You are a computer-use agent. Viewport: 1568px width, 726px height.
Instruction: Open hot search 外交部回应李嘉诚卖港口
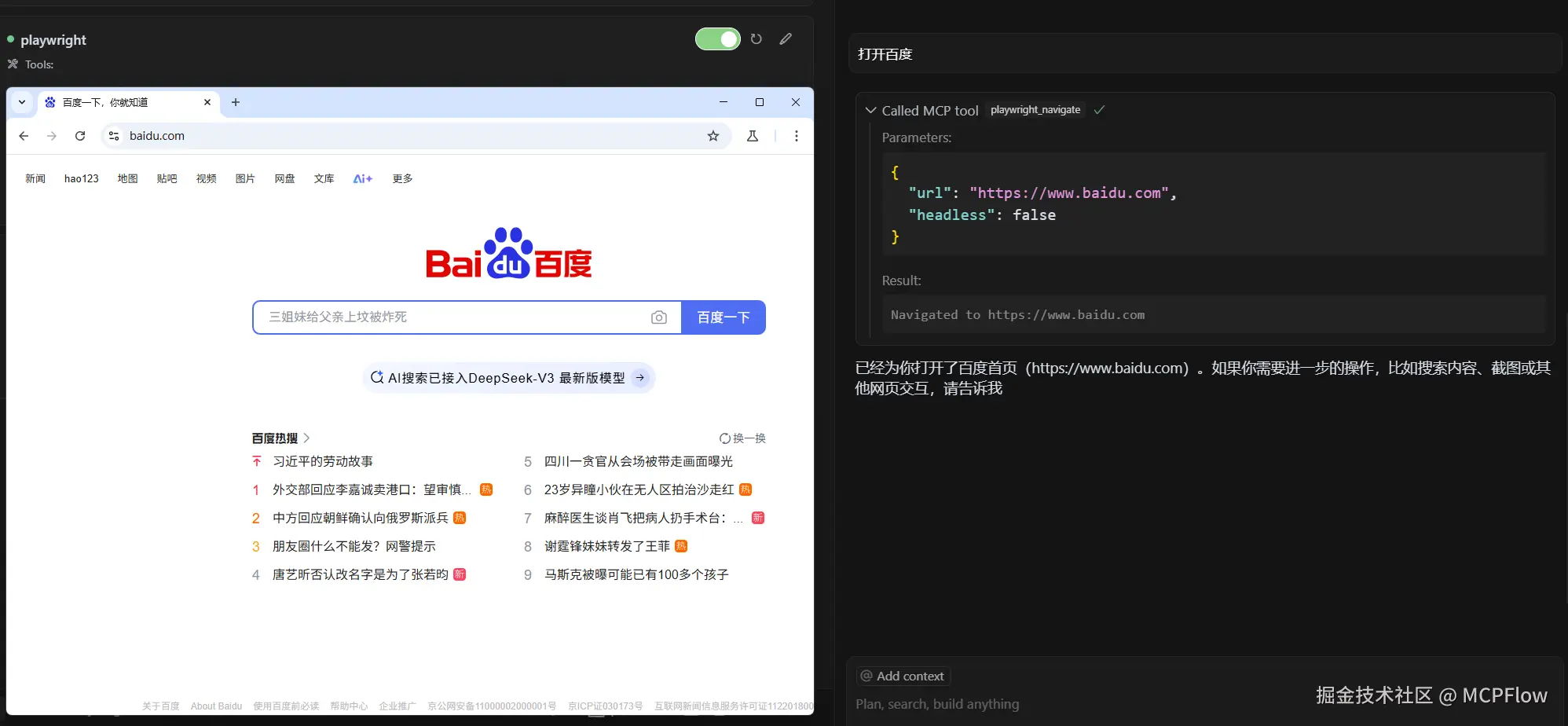(x=372, y=489)
